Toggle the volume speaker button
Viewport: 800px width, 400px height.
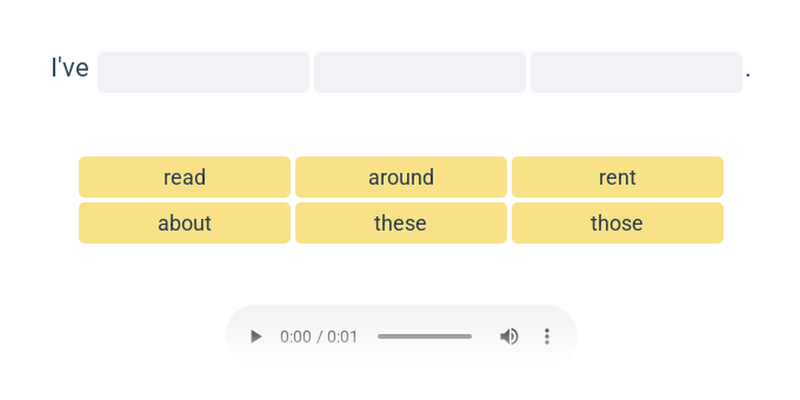(509, 337)
